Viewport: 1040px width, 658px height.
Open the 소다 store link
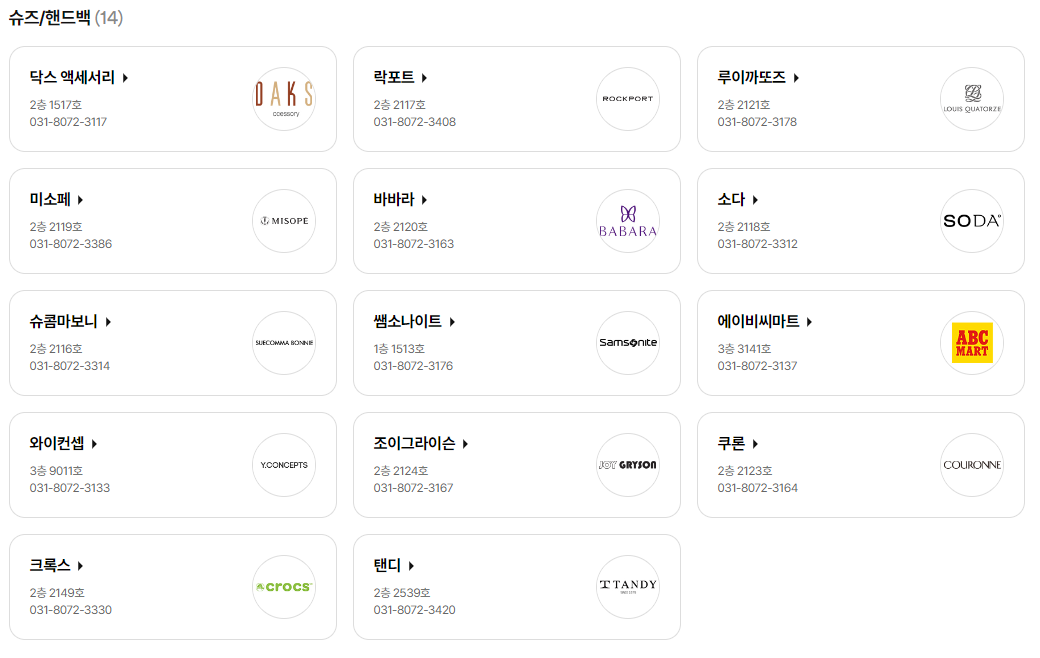[x=738, y=200]
